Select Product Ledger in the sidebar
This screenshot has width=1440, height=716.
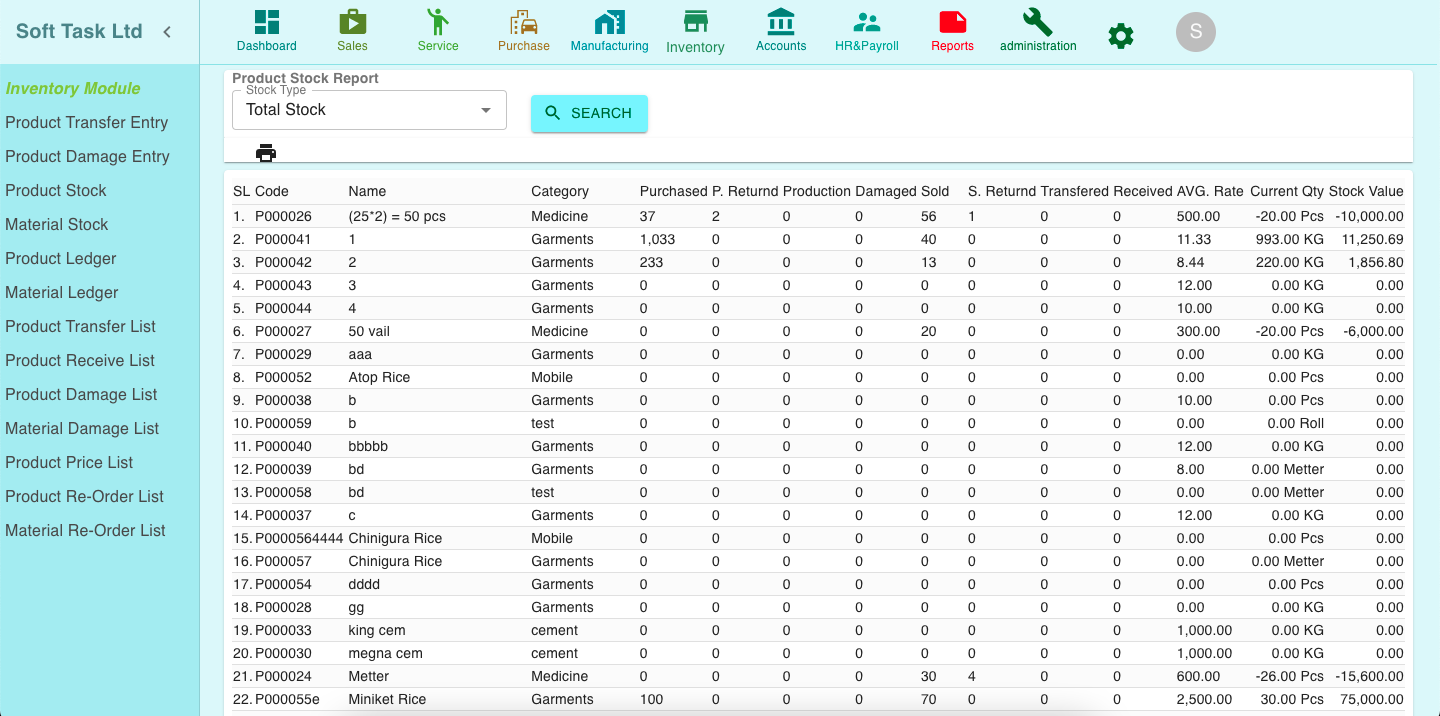pos(60,258)
